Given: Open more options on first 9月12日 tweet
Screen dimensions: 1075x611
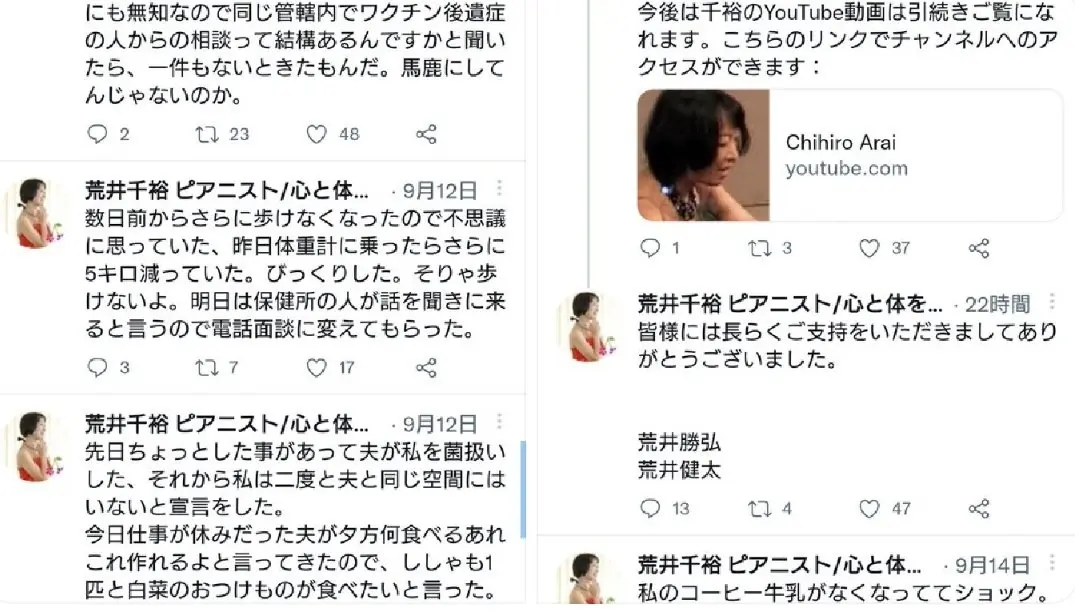Looking at the screenshot, I should 499,188.
